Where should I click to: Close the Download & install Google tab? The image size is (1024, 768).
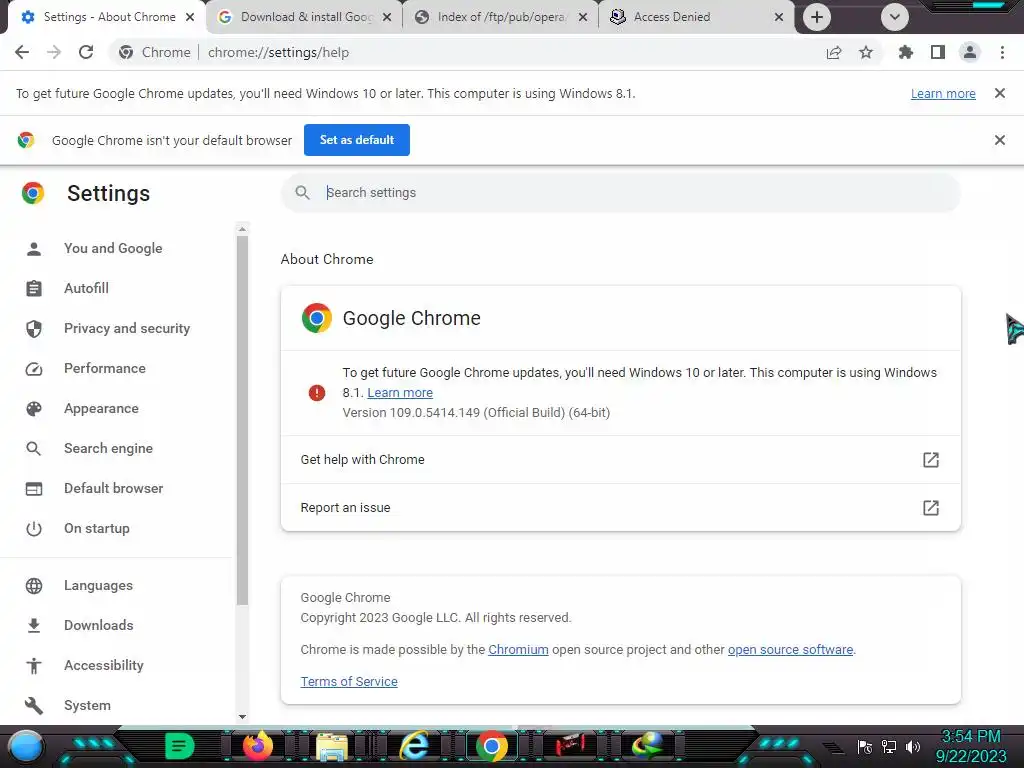[387, 17]
